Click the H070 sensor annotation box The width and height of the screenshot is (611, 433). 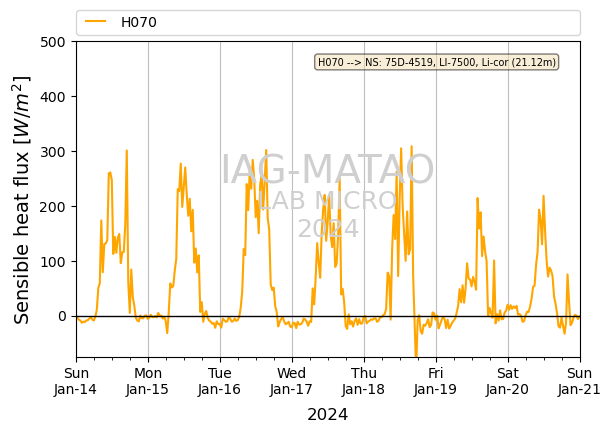(x=436, y=62)
